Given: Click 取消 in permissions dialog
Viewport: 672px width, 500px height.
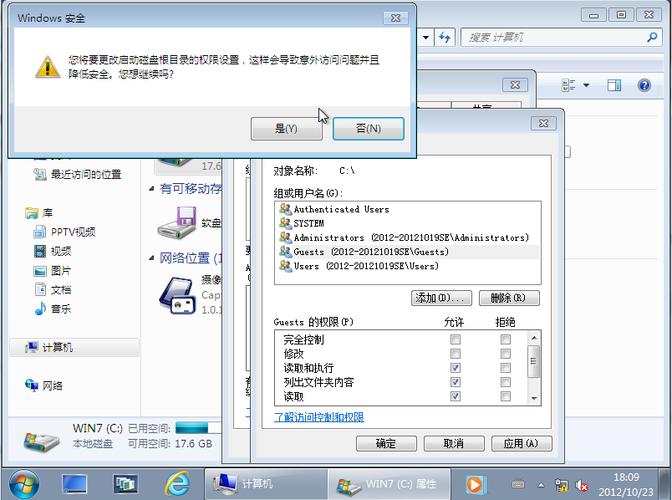Looking at the screenshot, I should [x=454, y=443].
